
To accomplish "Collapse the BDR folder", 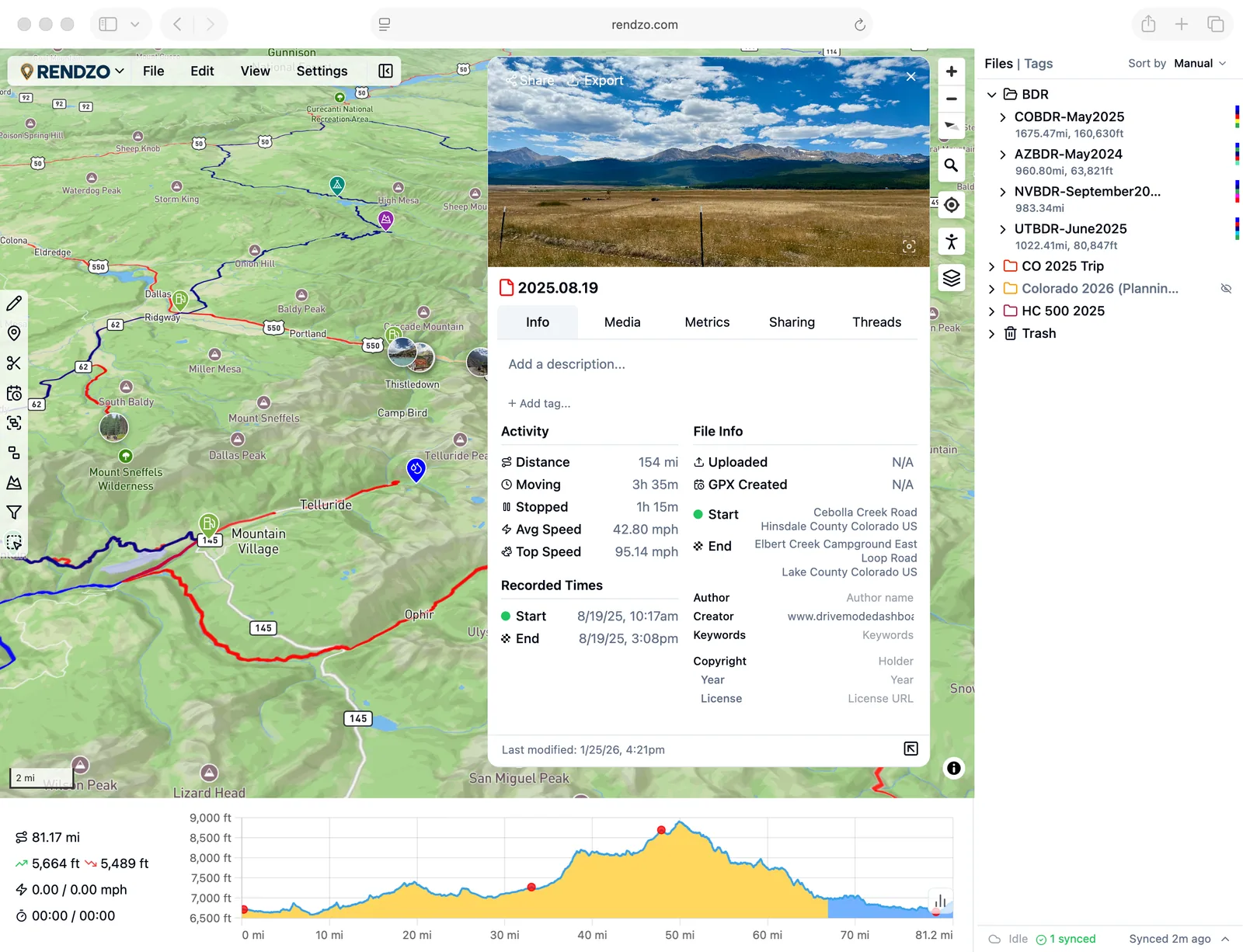I will tap(992, 94).
